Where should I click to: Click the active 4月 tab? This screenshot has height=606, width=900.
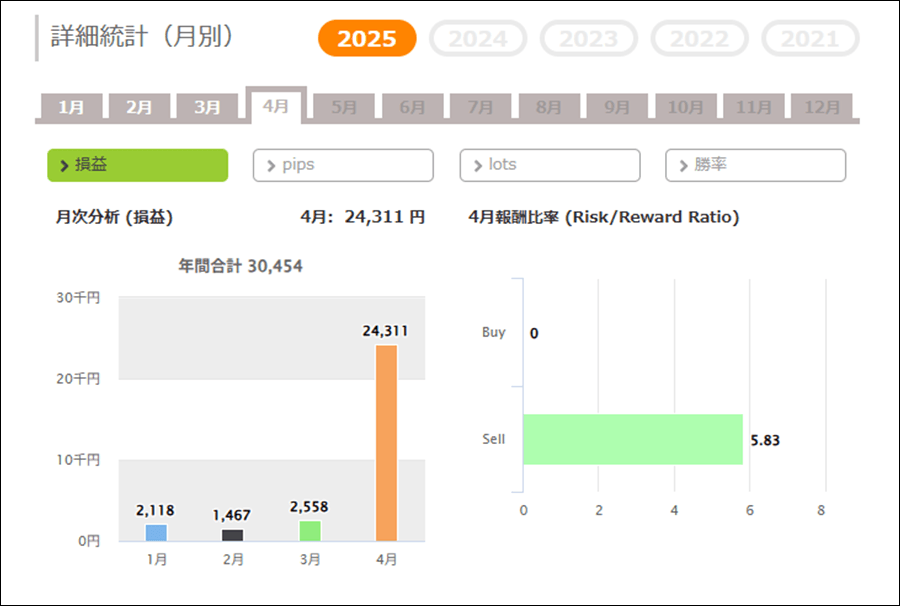(x=275, y=105)
